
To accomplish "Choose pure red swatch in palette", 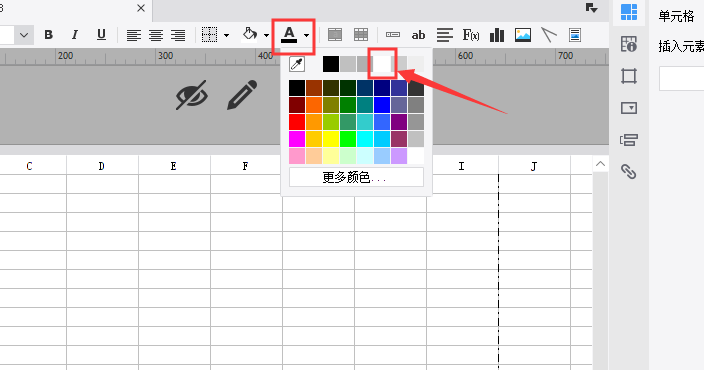I will (x=297, y=122).
